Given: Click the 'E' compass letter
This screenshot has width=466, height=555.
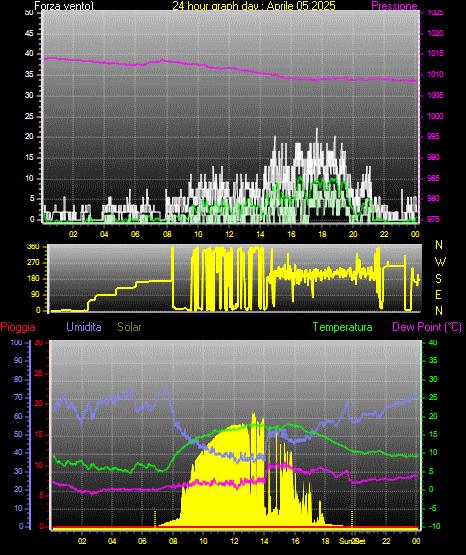Looking at the screenshot, I should tap(438, 294).
